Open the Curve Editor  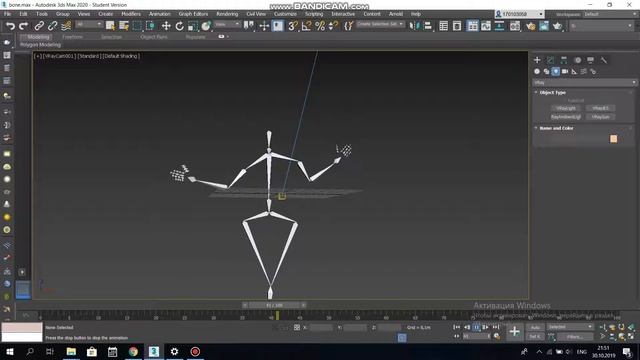[486, 26]
